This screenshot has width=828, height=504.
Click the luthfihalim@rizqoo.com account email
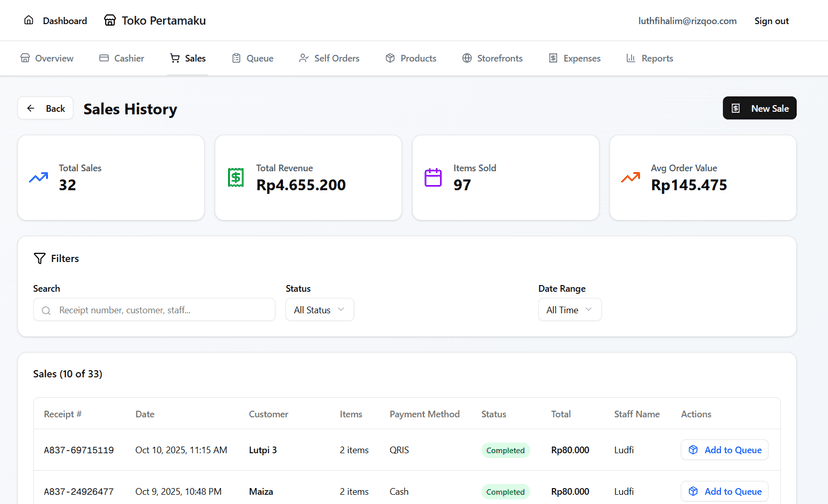click(687, 21)
